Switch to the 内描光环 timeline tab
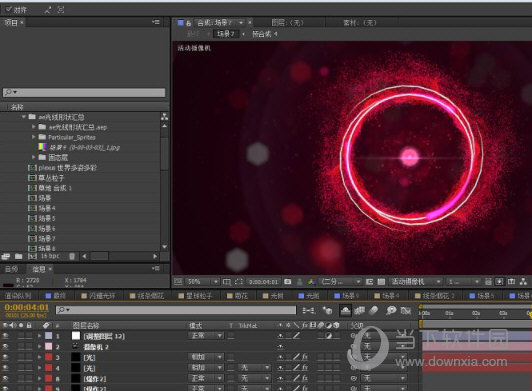This screenshot has width=532, height=391. (99, 296)
